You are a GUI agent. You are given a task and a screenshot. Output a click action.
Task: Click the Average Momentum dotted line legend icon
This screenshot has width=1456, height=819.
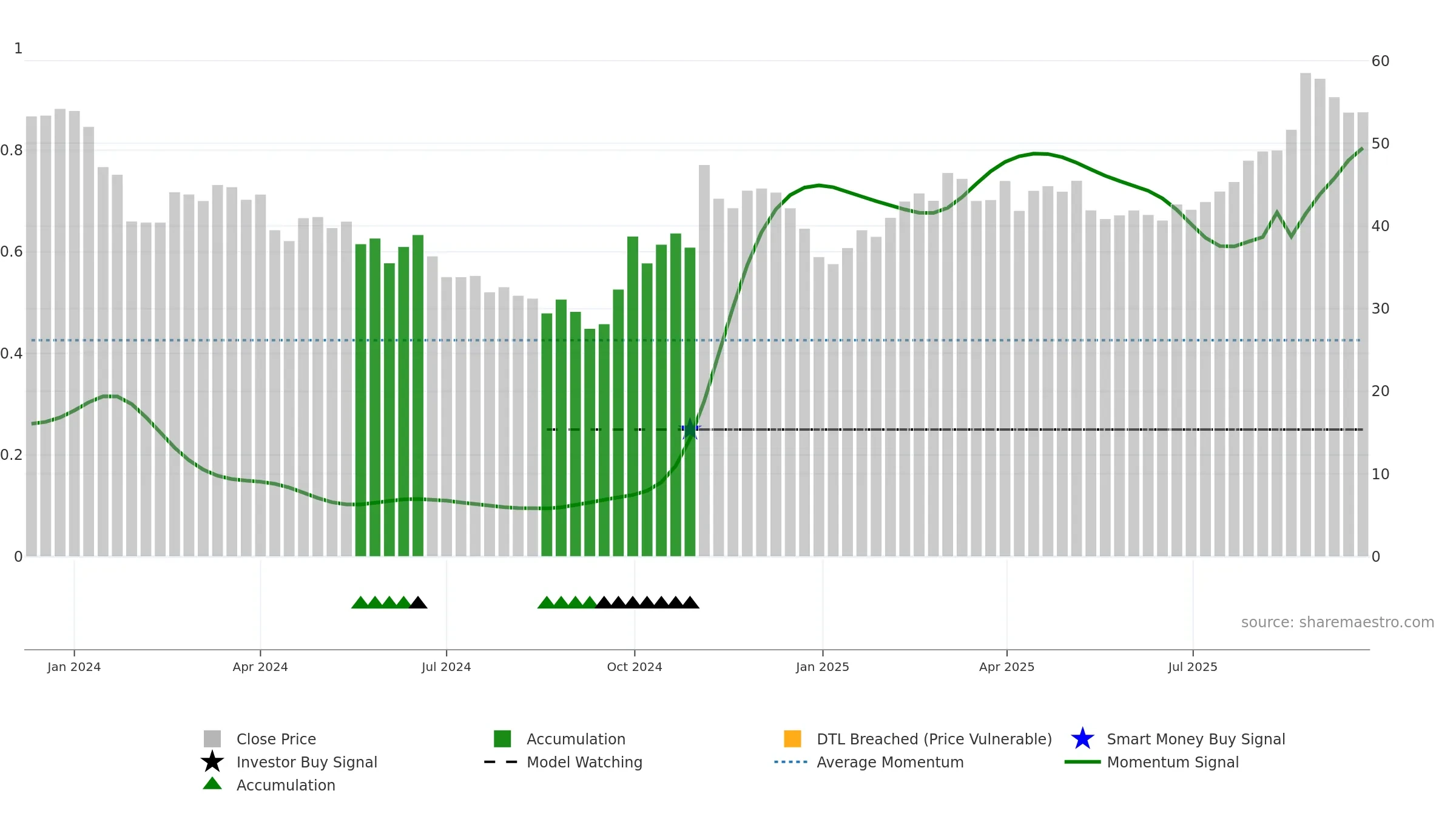(791, 762)
